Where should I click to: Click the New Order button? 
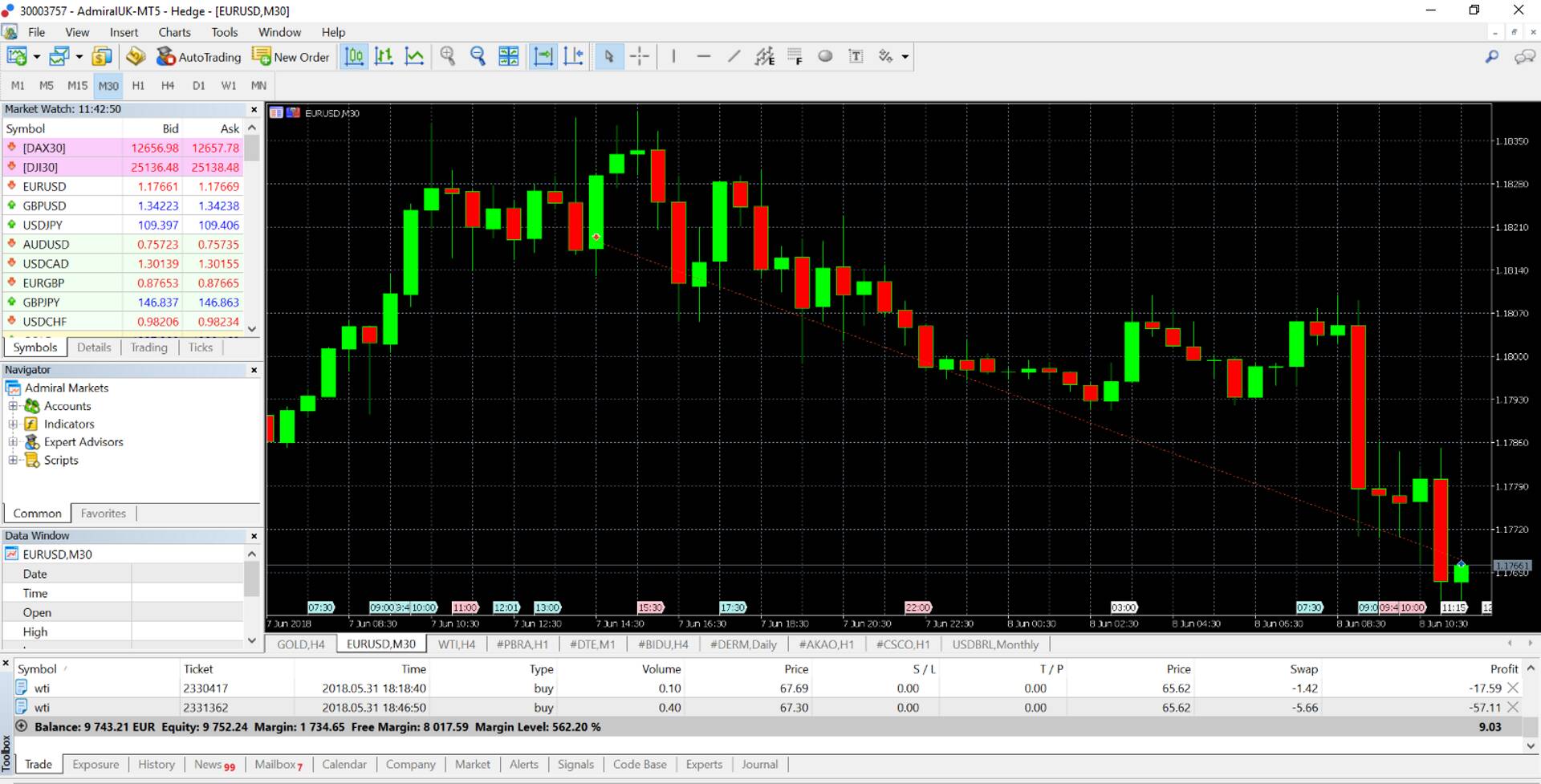(x=291, y=57)
